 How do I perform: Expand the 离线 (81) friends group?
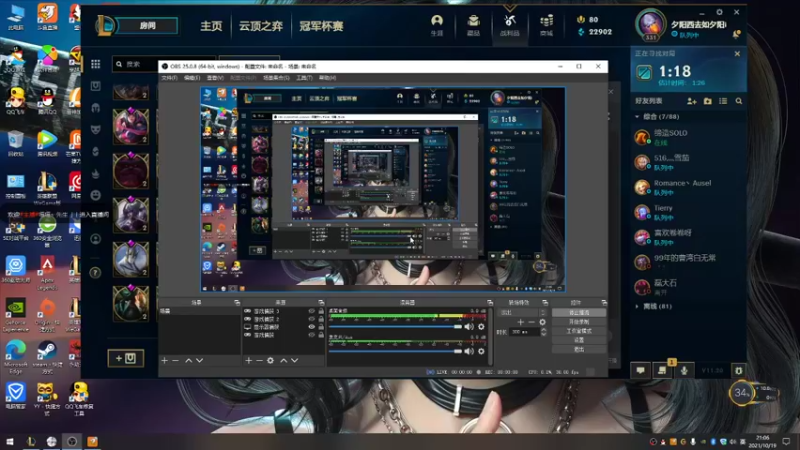pyautogui.click(x=637, y=307)
